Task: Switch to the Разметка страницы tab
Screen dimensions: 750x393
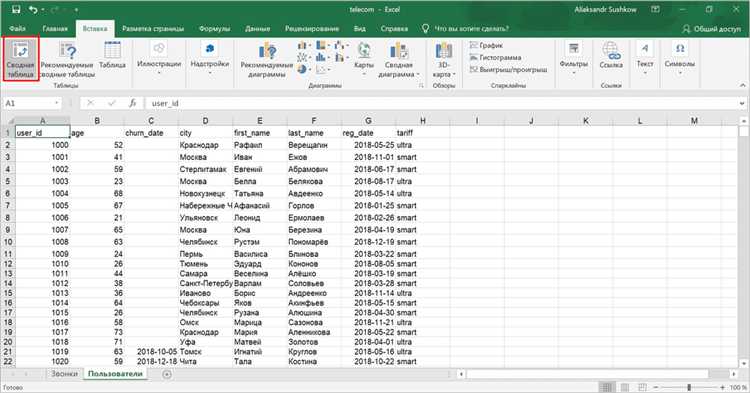Action: pos(153,29)
